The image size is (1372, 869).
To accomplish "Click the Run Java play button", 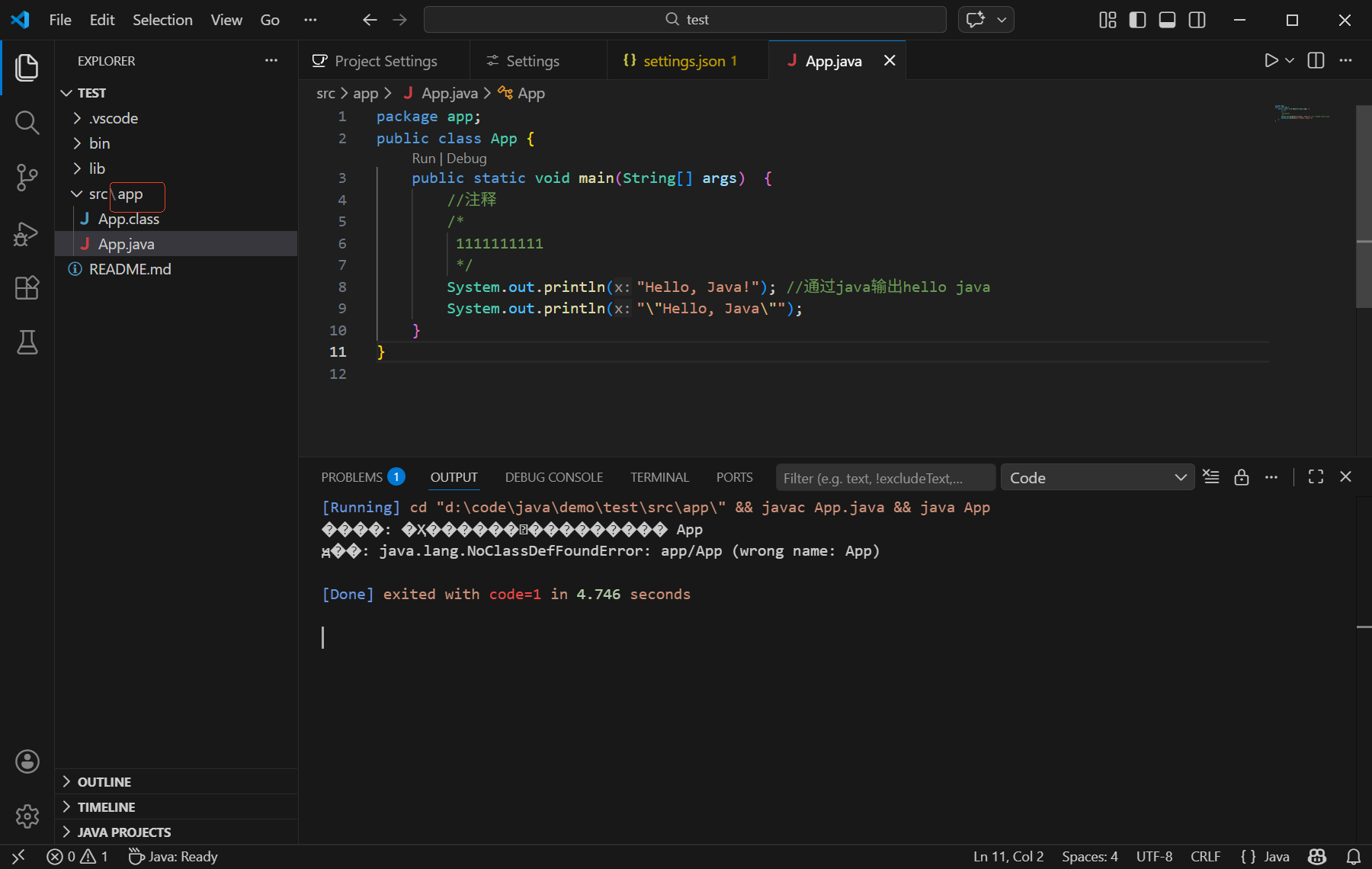I will [1271, 60].
